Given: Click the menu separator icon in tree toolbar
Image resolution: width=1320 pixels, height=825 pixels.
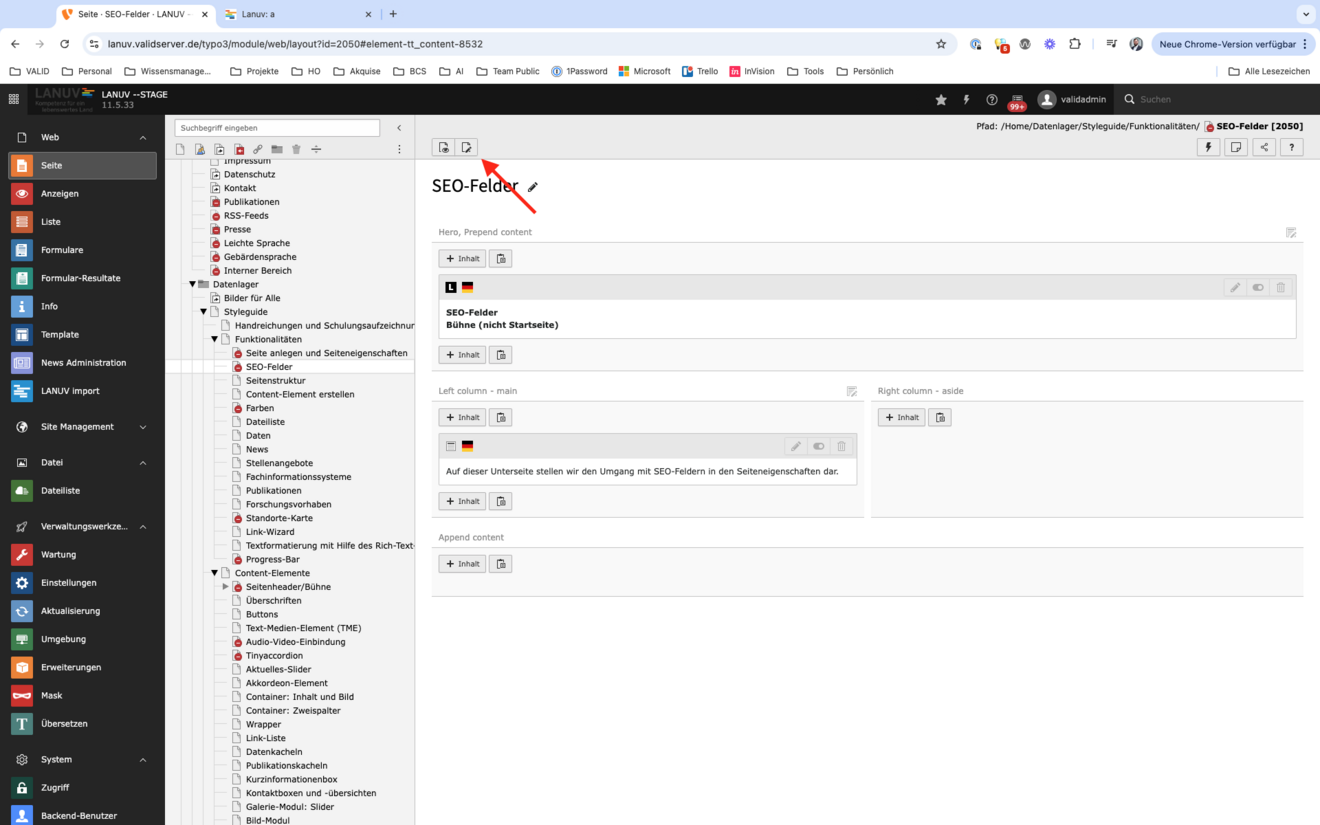Looking at the screenshot, I should (316, 150).
